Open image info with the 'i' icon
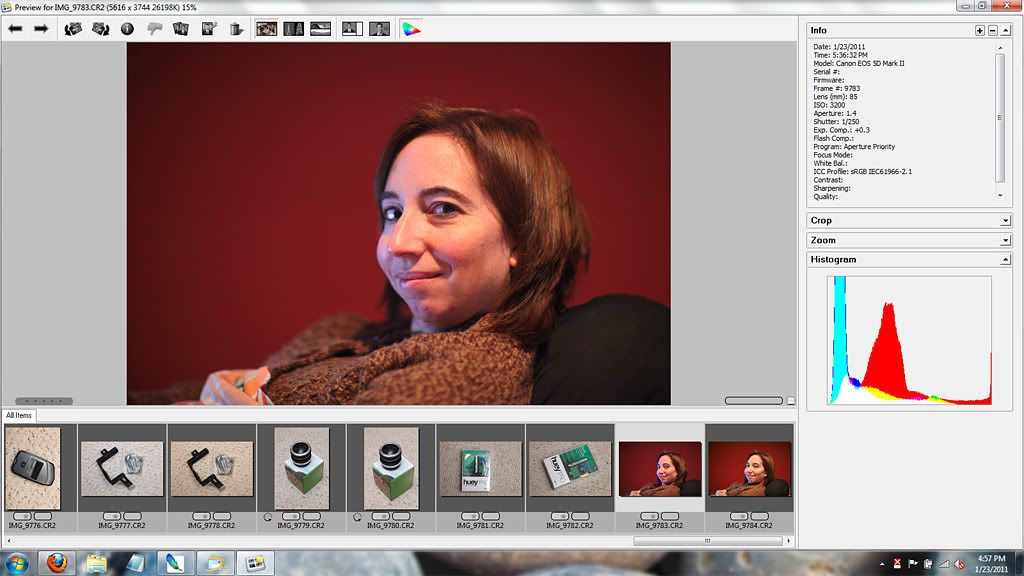 pos(127,29)
